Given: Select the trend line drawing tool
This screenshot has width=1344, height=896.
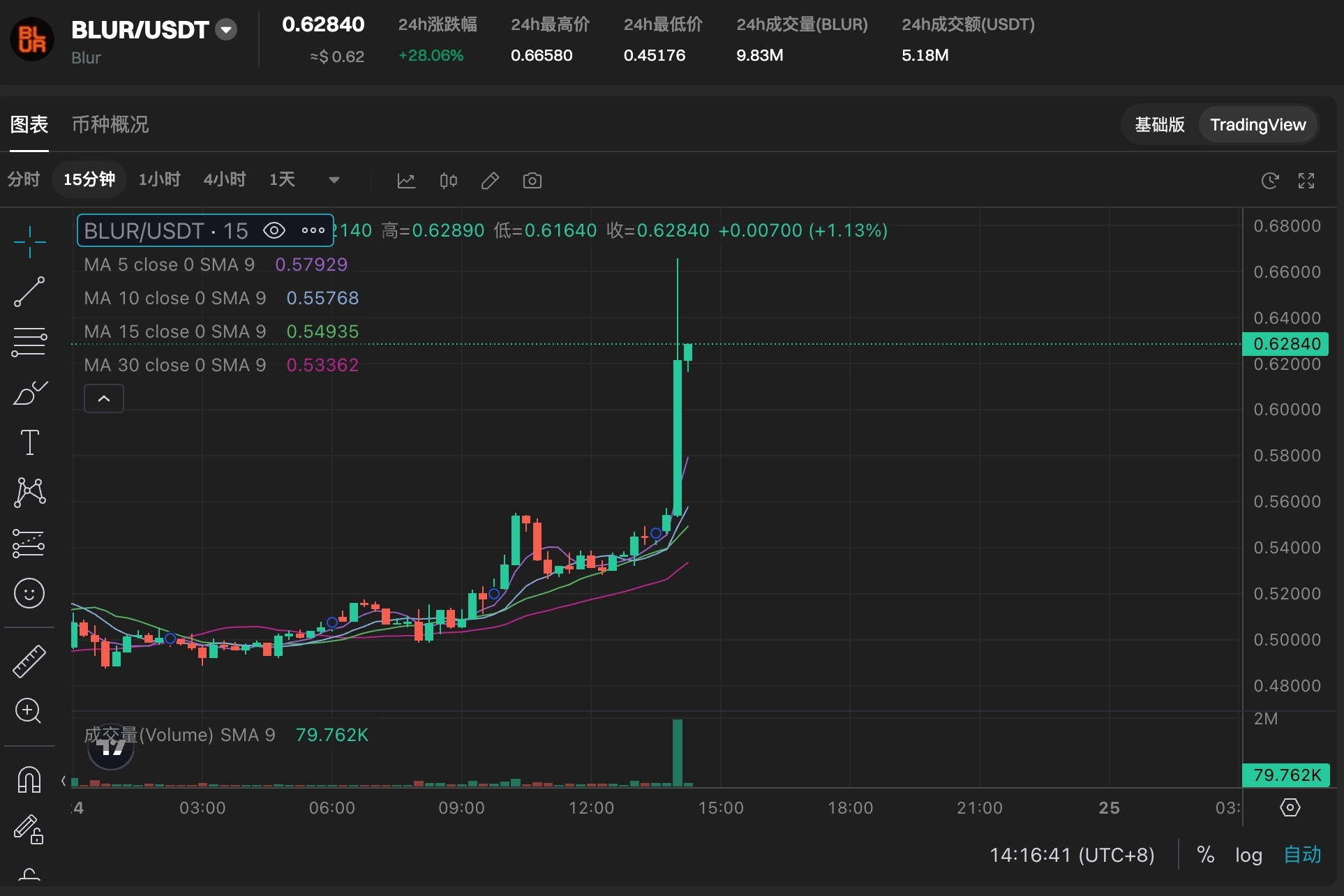Looking at the screenshot, I should tap(29, 292).
